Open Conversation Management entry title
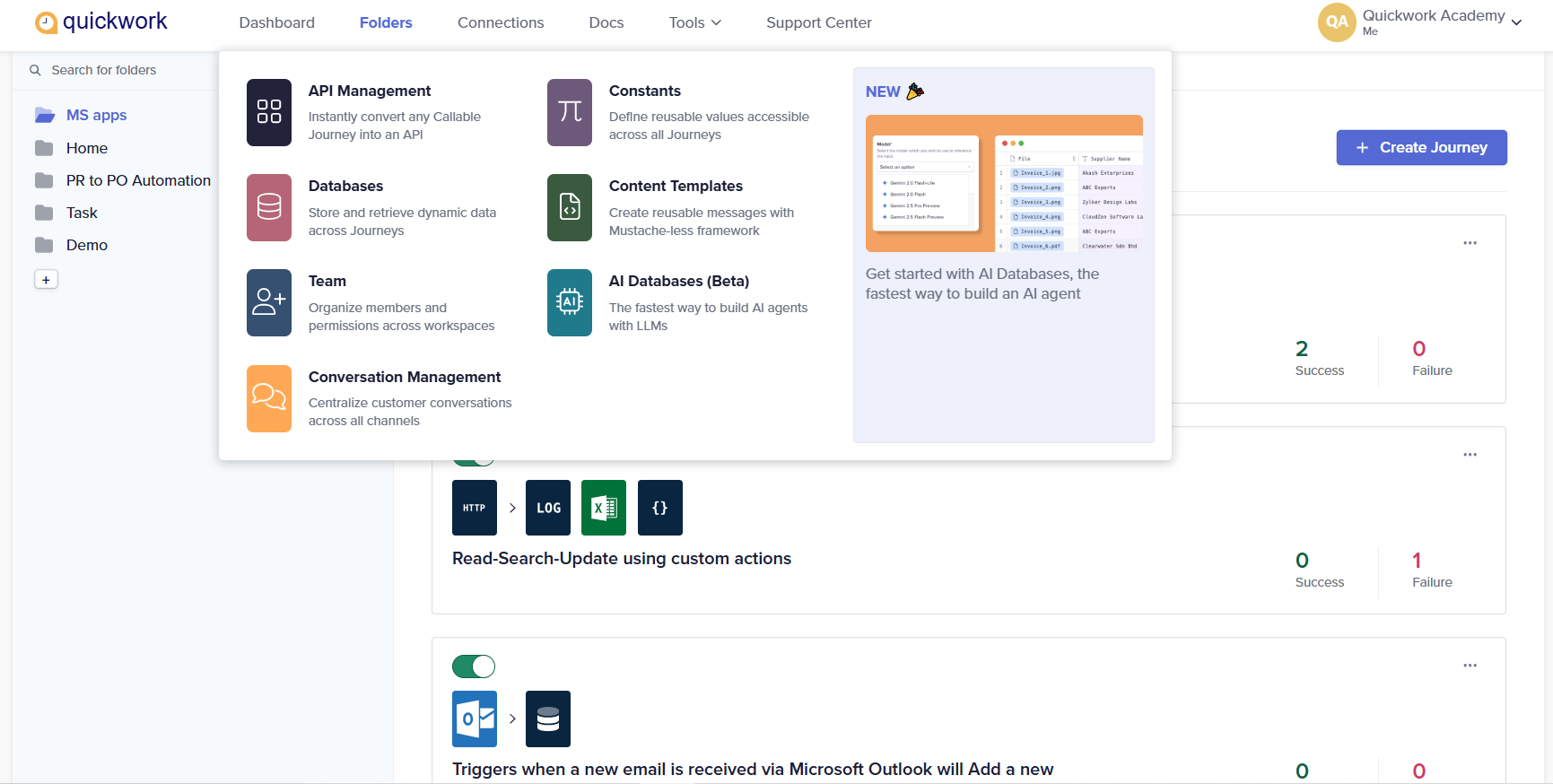1553x784 pixels. coord(405,377)
